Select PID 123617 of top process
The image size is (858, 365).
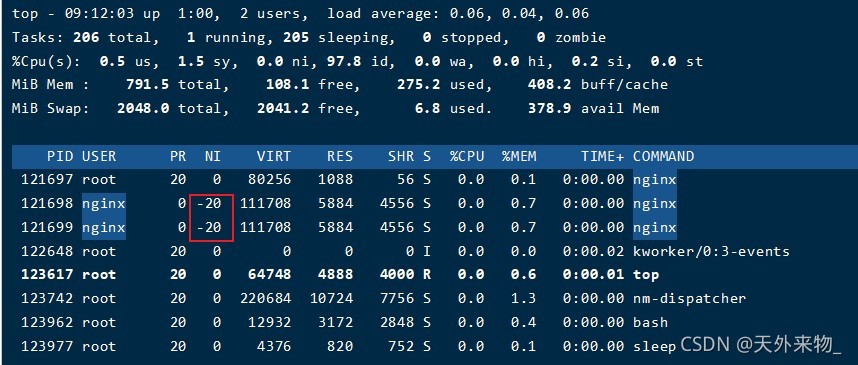tap(47, 275)
